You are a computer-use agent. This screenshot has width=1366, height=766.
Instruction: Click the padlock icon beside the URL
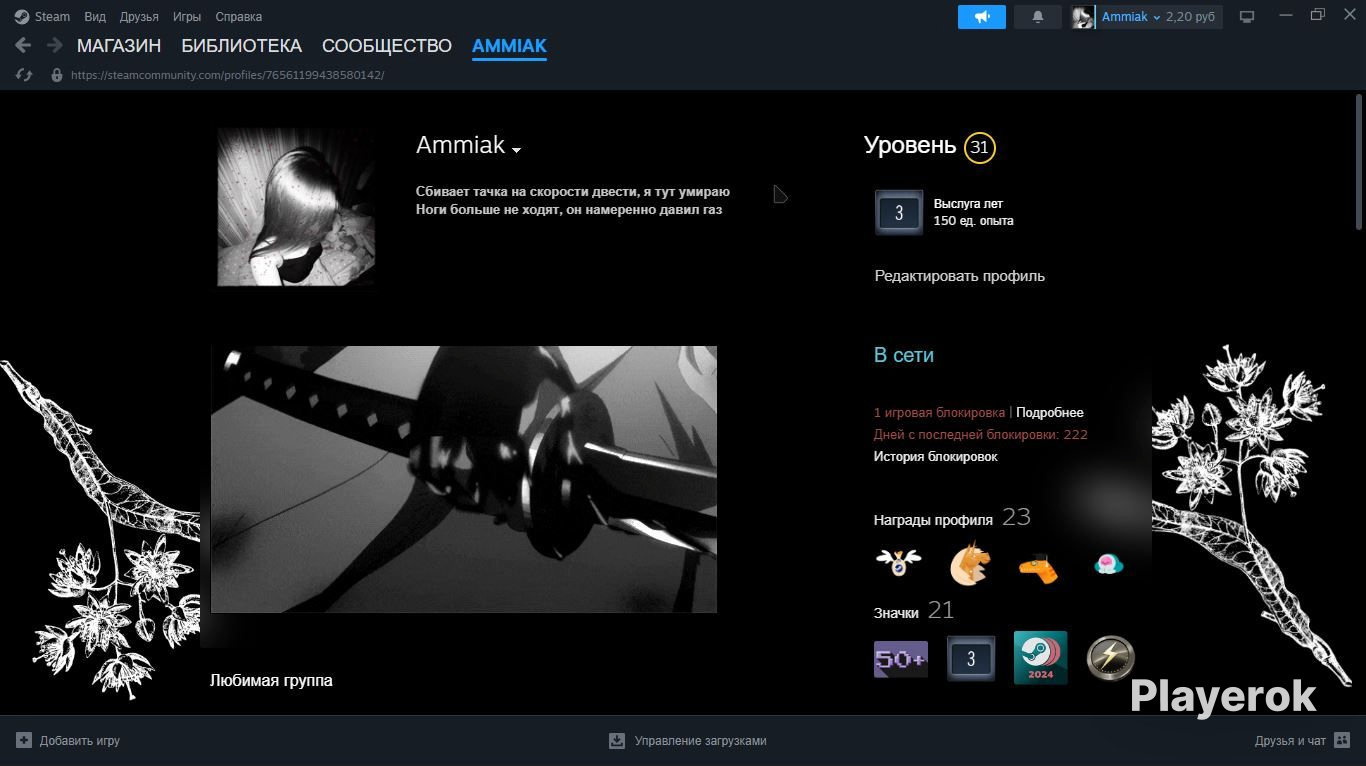coord(57,75)
